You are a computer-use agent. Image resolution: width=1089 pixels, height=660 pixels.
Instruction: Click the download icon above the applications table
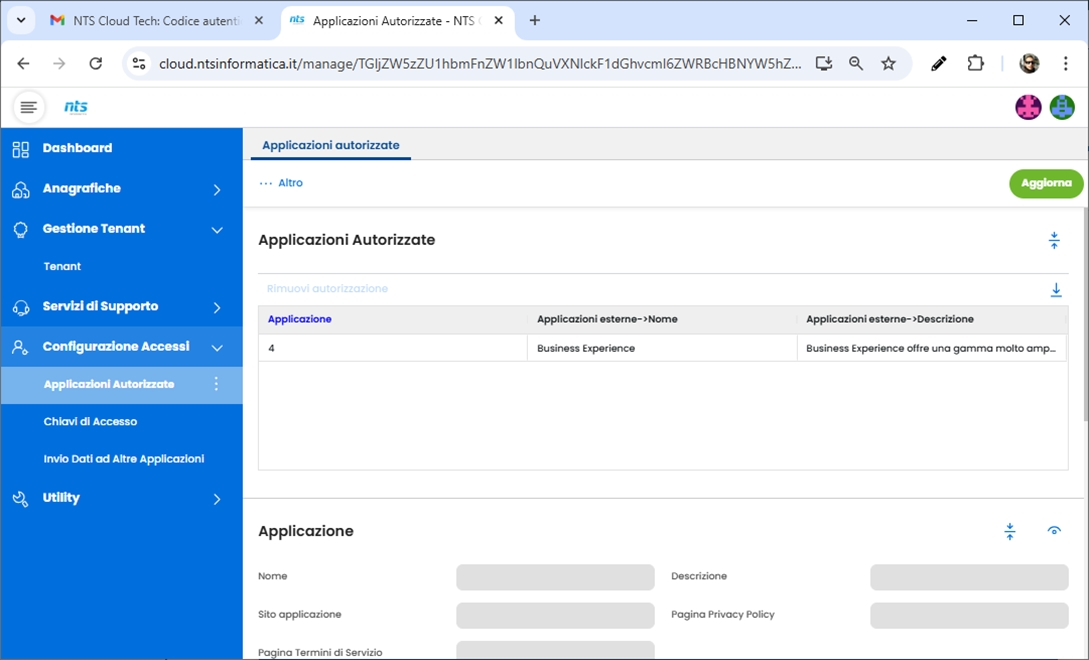[x=1055, y=290]
